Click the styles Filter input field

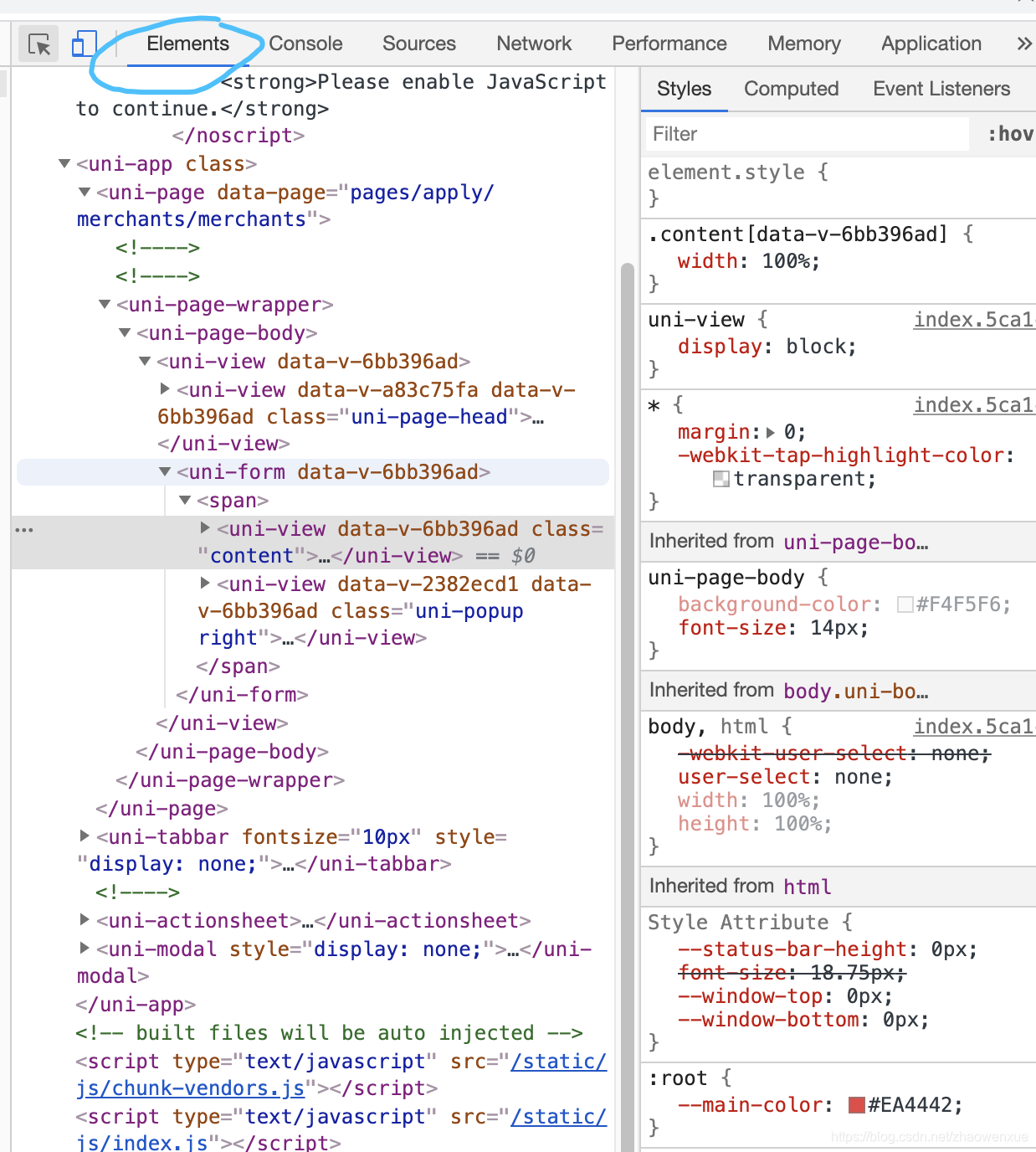click(x=807, y=134)
